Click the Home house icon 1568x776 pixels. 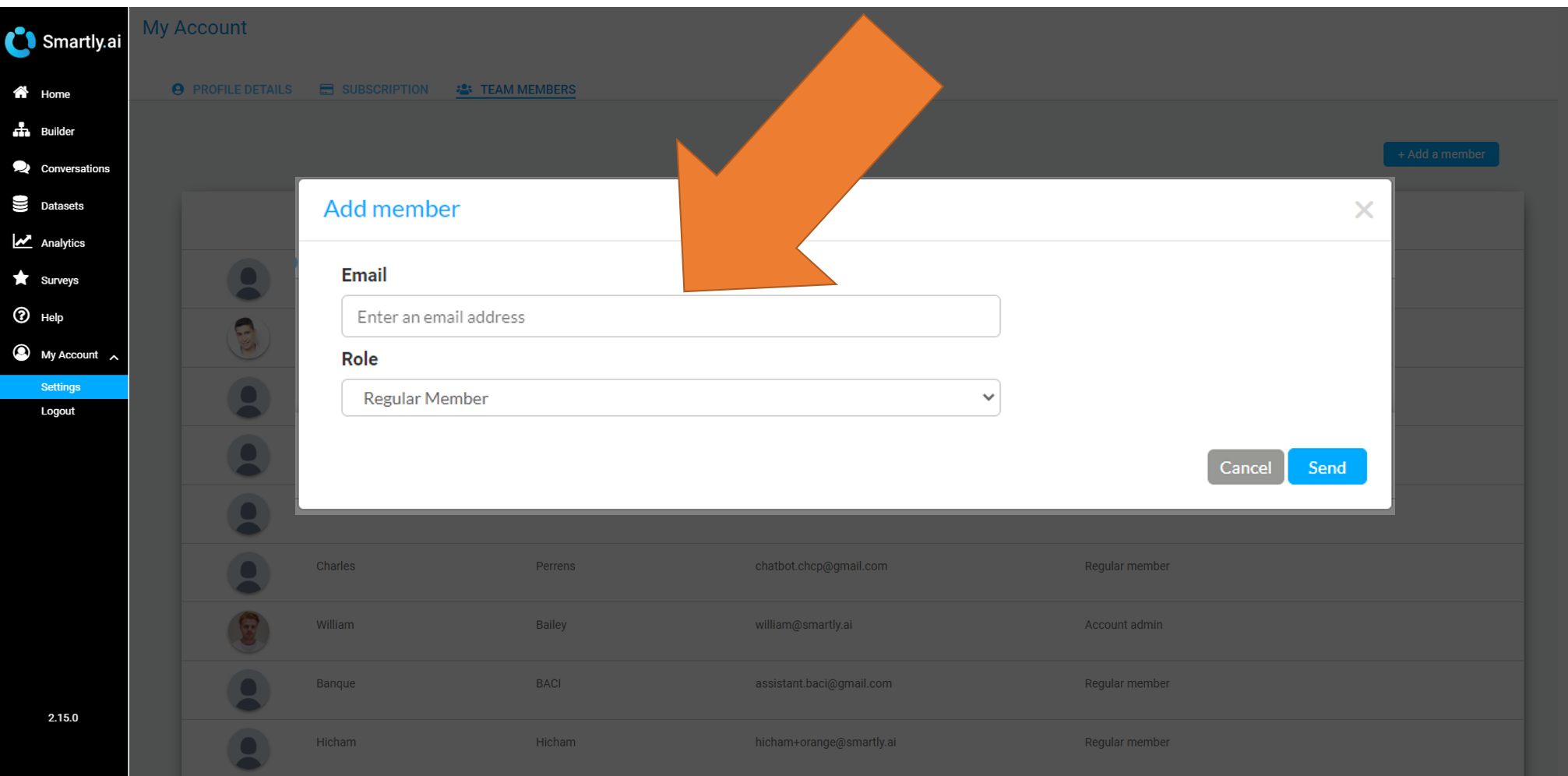pyautogui.click(x=21, y=93)
